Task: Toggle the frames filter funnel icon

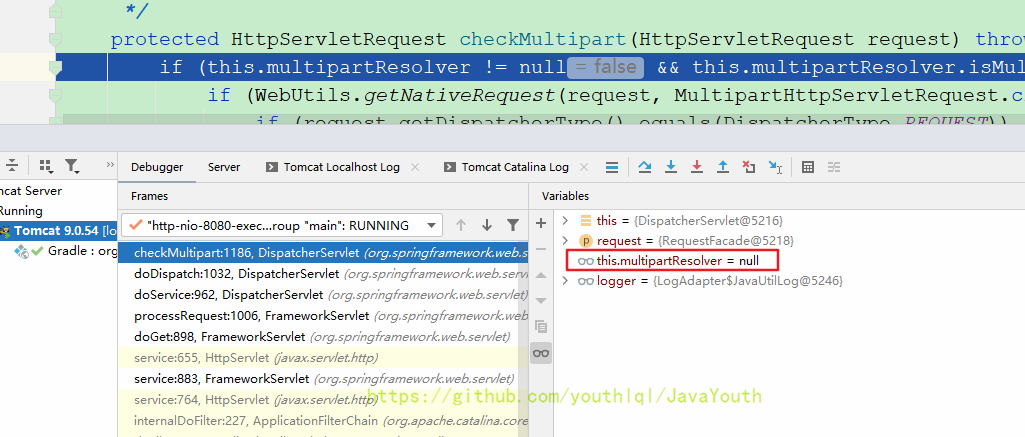Action: [513, 225]
